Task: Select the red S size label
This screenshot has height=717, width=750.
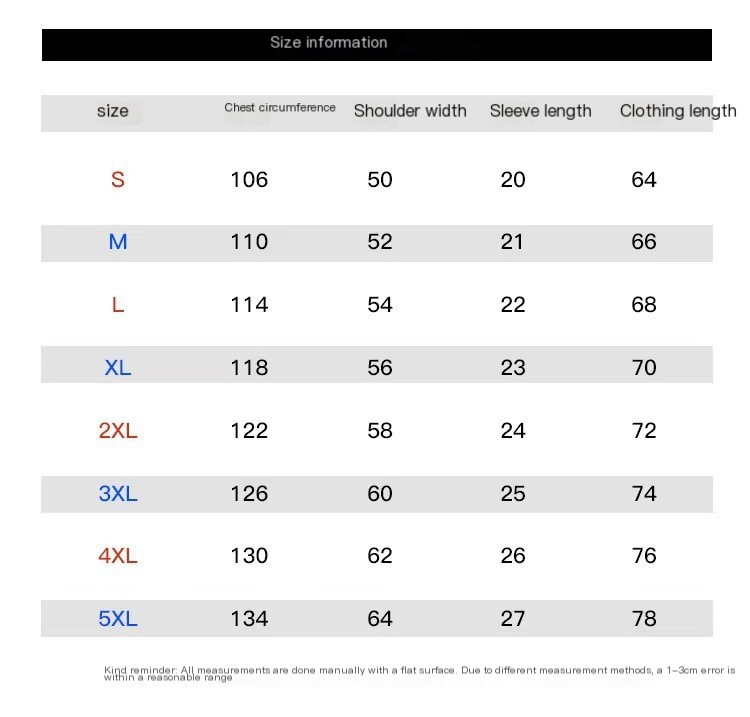Action: [x=118, y=180]
